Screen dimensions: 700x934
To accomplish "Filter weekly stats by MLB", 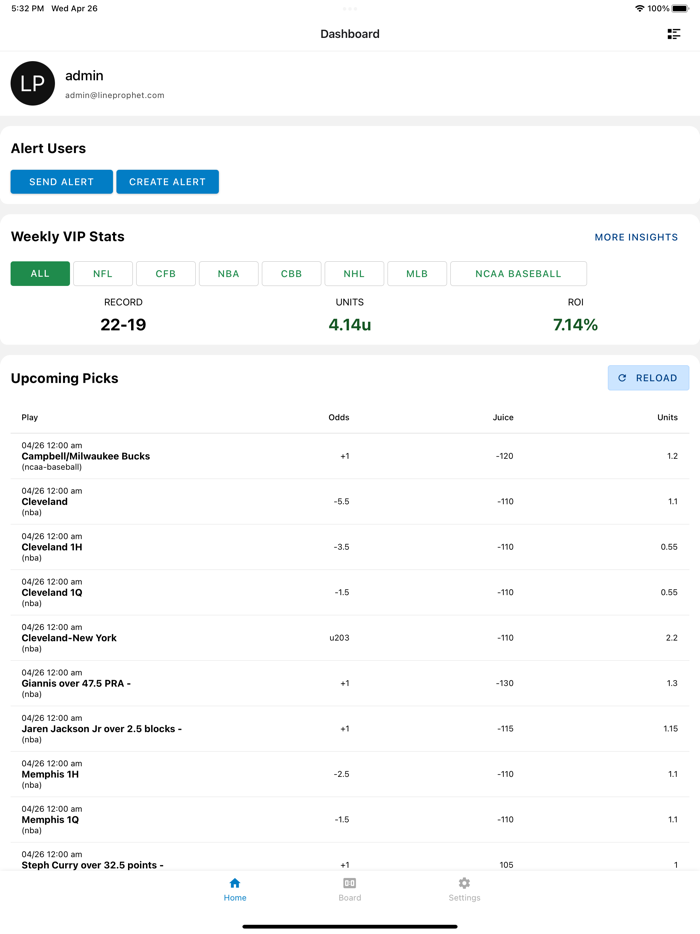I will (x=417, y=273).
